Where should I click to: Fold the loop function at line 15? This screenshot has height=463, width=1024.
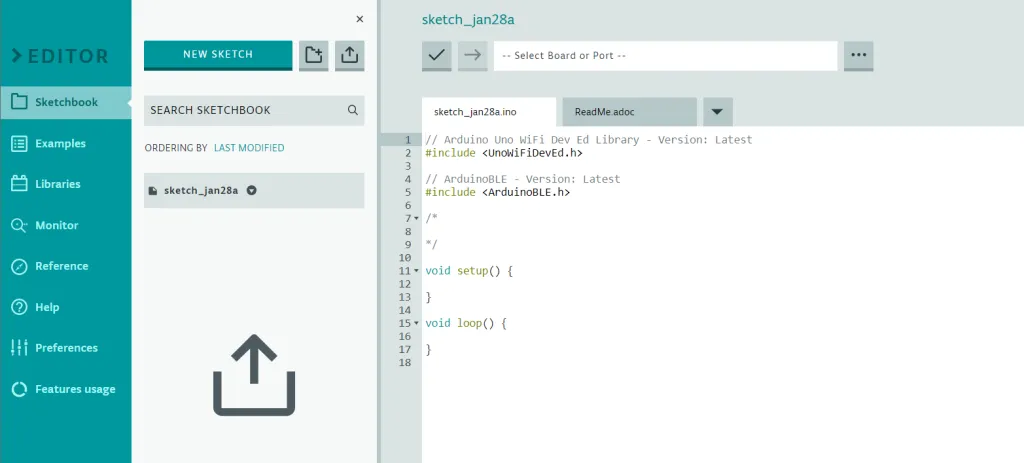[x=416, y=324]
